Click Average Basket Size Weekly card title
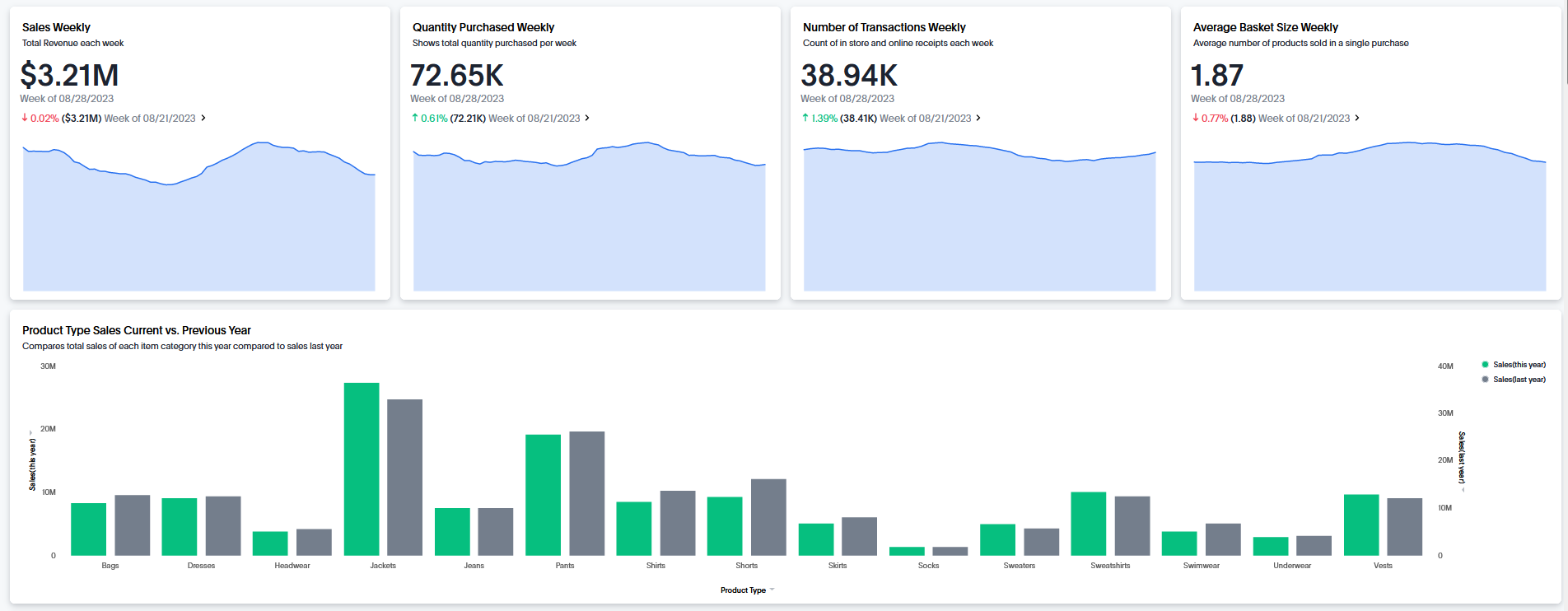 1266,27
